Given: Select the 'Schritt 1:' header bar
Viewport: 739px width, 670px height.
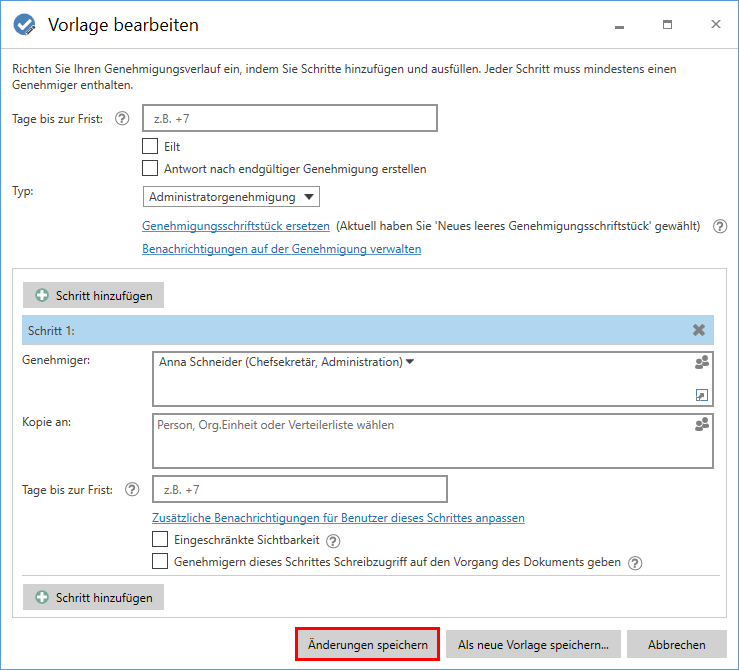Looking at the screenshot, I should pos(368,330).
